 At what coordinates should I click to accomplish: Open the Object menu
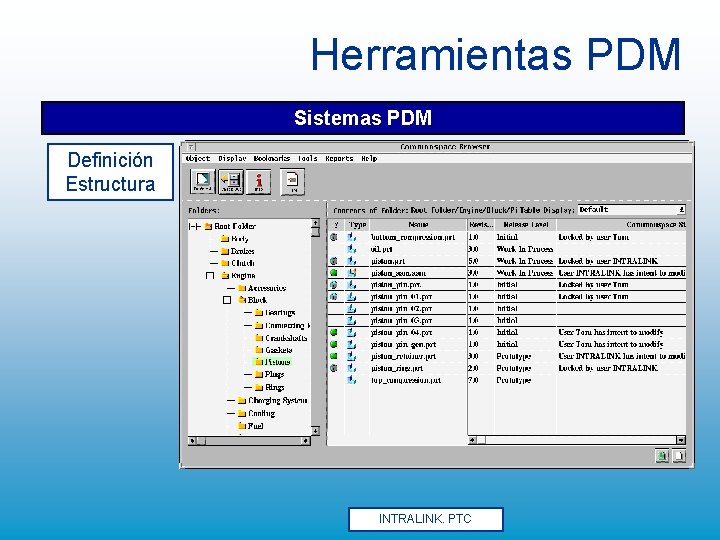198,158
